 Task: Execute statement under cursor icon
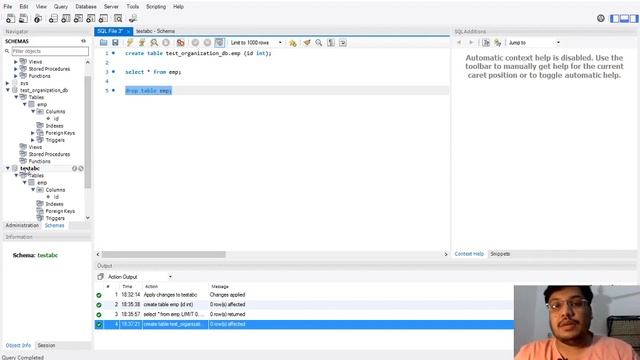point(142,42)
